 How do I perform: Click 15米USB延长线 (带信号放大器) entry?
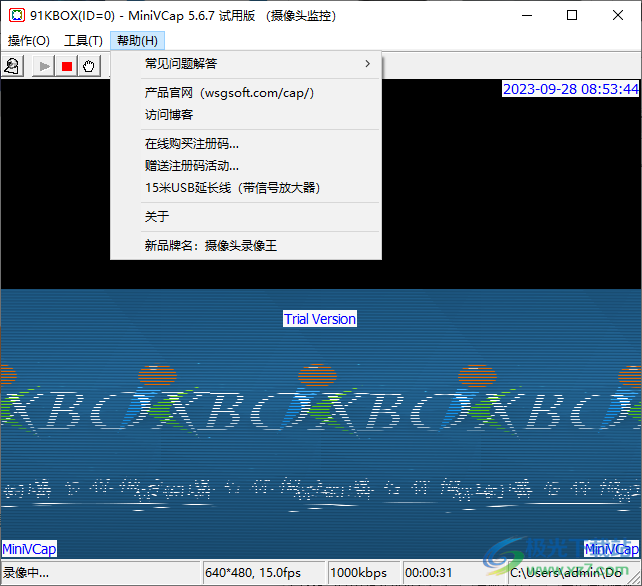tap(246, 188)
